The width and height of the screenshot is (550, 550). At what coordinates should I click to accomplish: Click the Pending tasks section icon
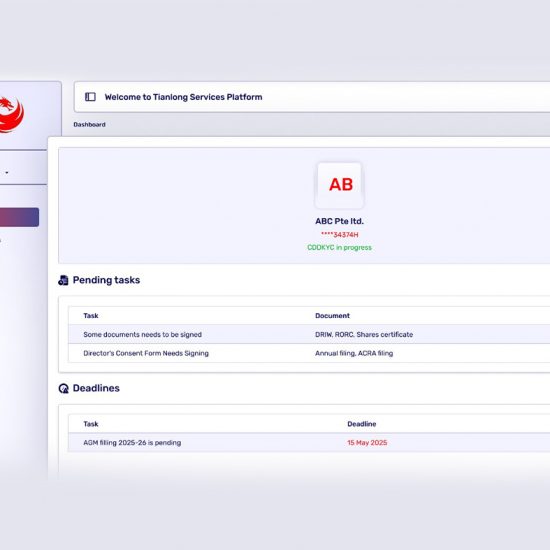click(63, 280)
